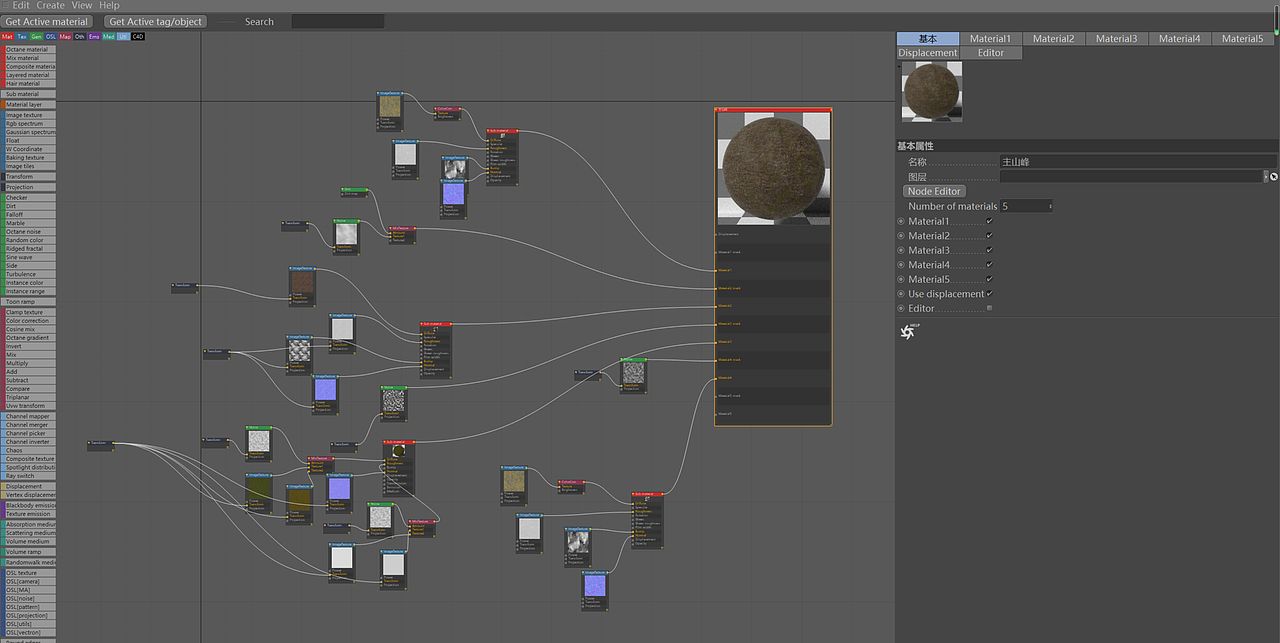
Task: Toggle the C4D filter tag
Action: [138, 36]
